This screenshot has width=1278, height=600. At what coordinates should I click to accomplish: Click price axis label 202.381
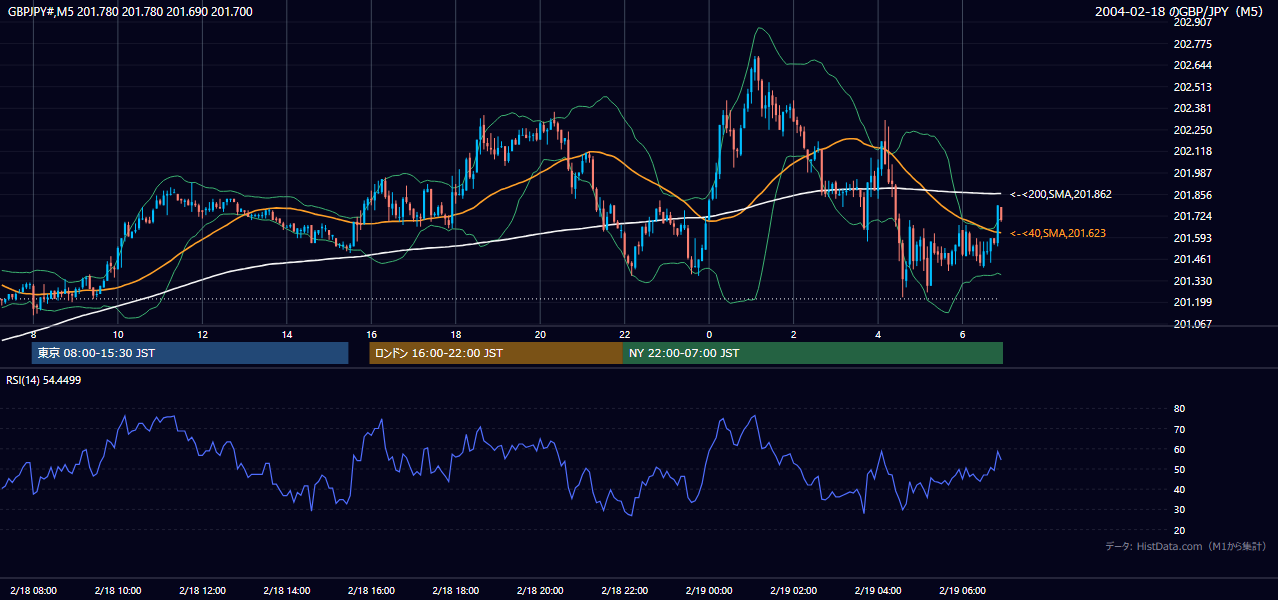click(1192, 108)
